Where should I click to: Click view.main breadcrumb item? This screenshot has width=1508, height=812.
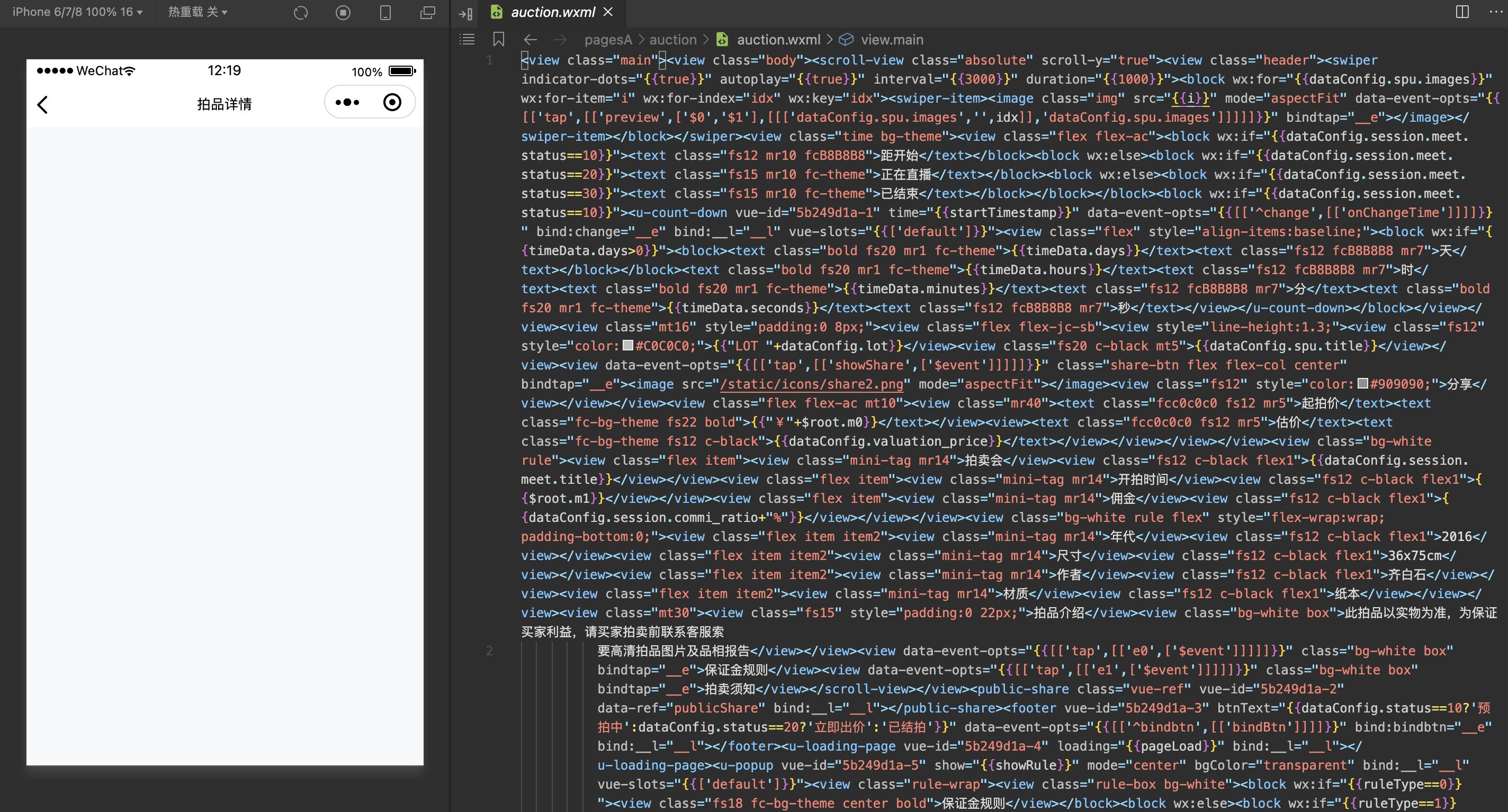click(892, 39)
